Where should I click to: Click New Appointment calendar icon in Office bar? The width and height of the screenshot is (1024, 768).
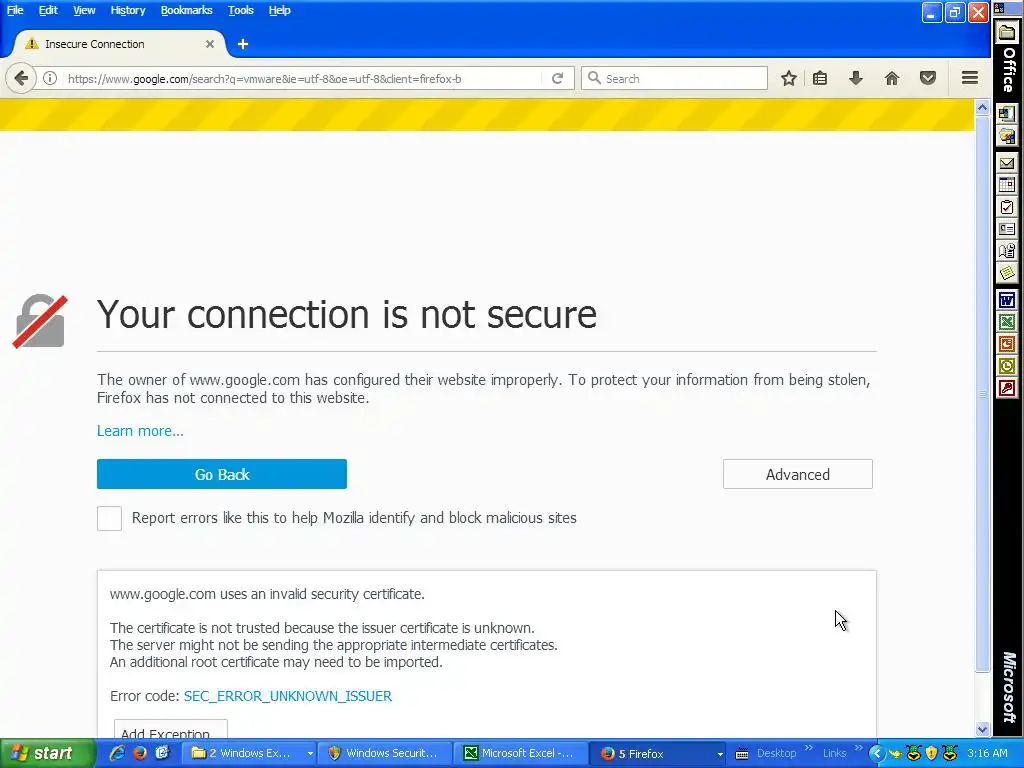tap(1006, 185)
